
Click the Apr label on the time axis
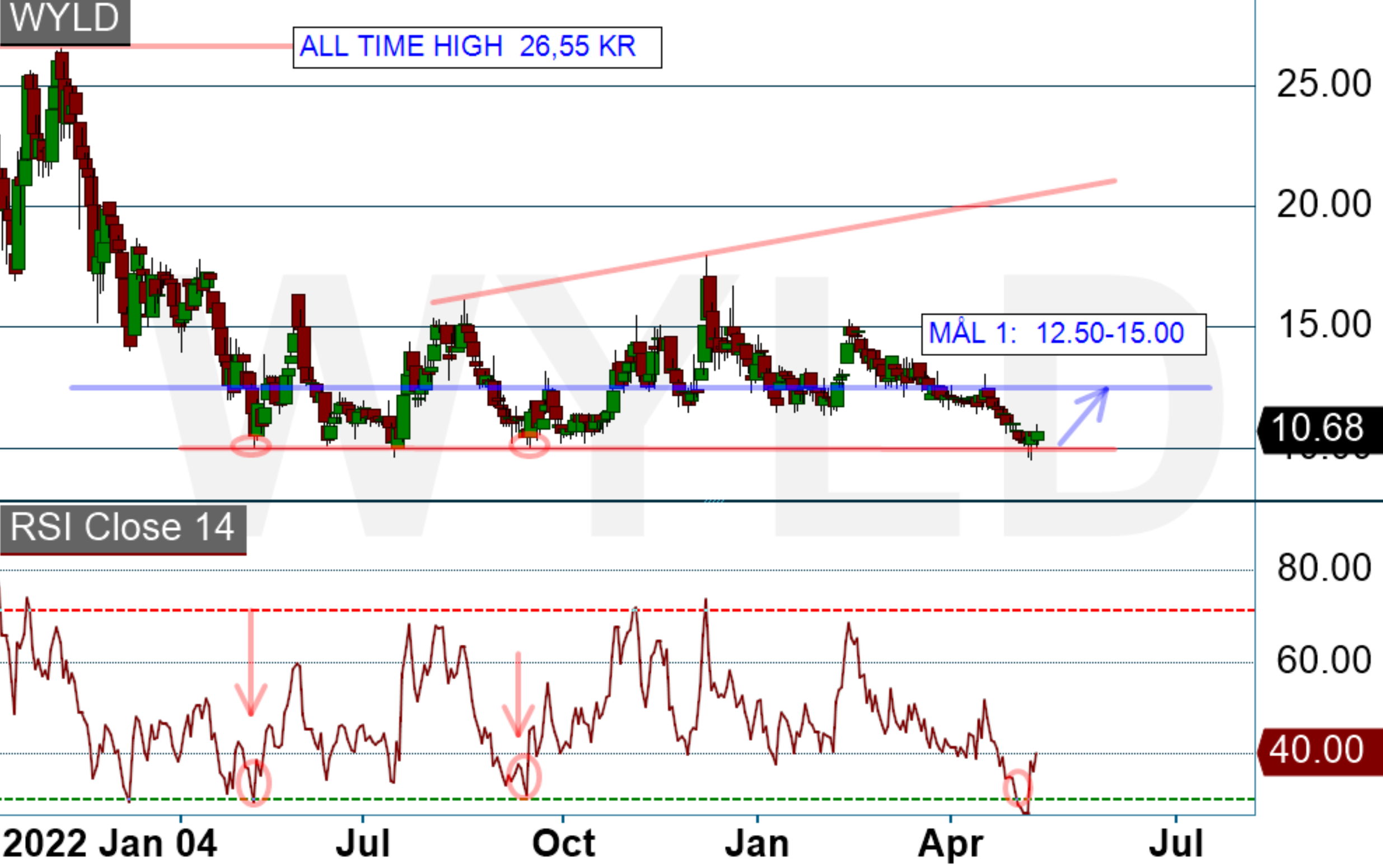pyautogui.click(x=951, y=845)
